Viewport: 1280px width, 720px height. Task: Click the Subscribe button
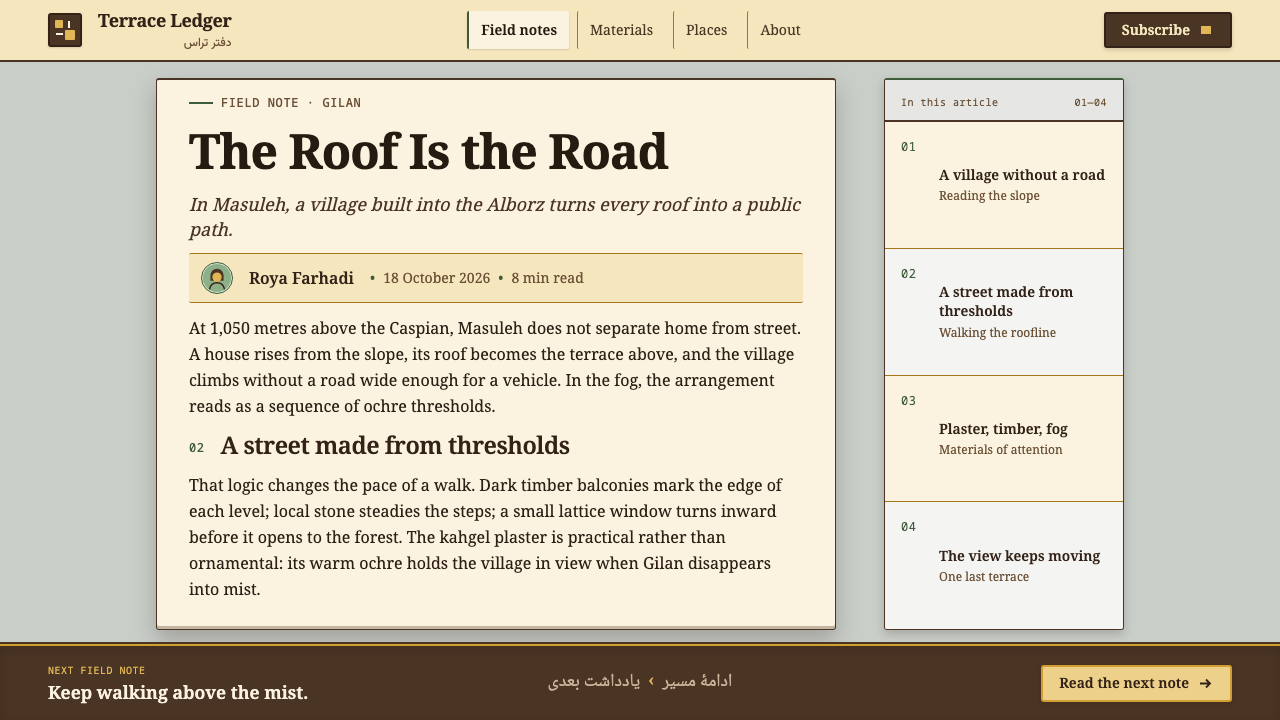pyautogui.click(x=1168, y=30)
